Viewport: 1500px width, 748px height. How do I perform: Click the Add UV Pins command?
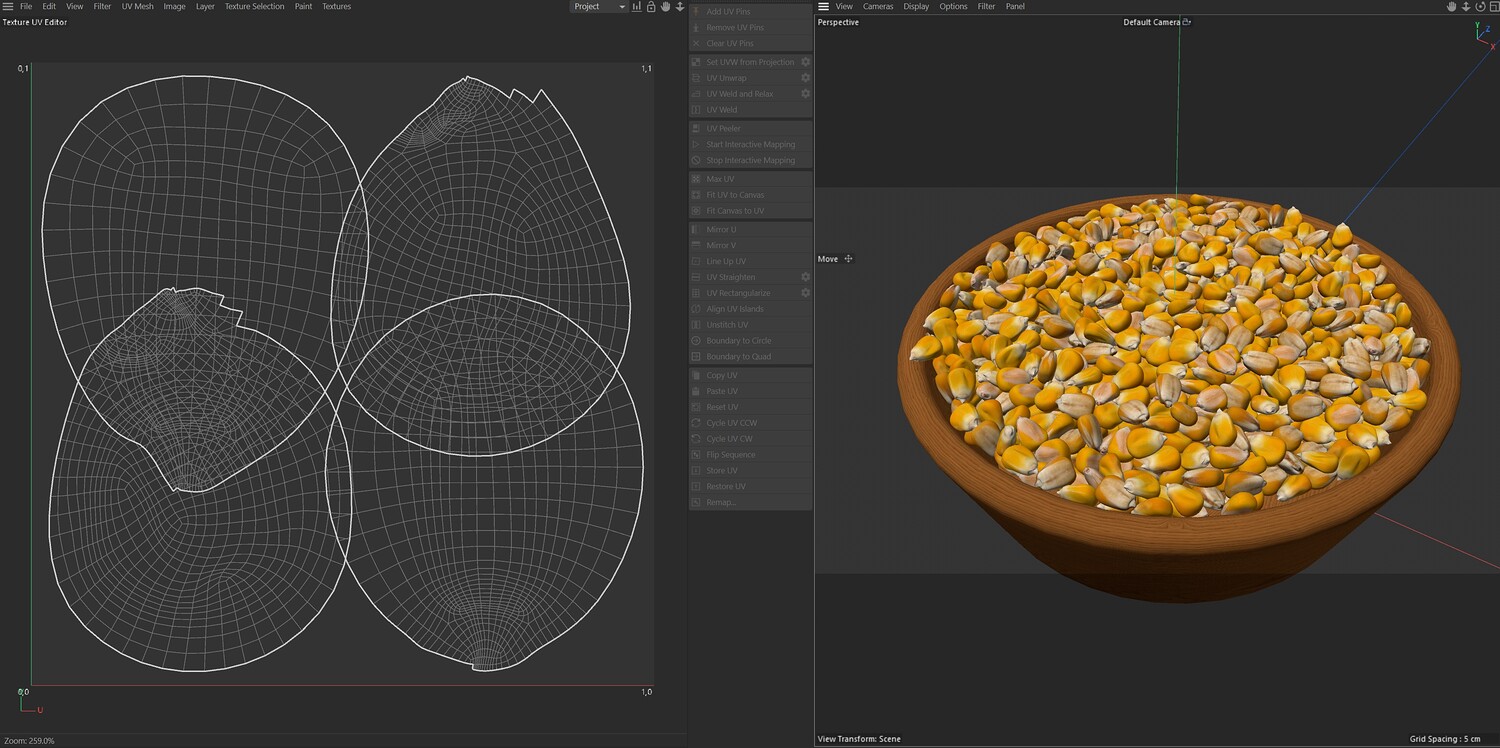[x=750, y=12]
